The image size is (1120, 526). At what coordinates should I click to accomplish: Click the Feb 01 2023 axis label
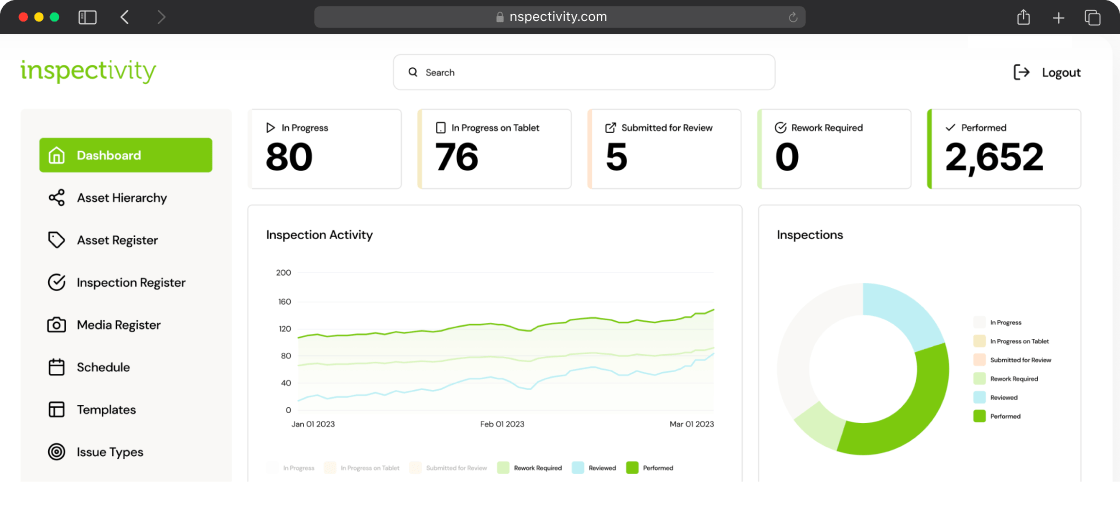tap(502, 424)
